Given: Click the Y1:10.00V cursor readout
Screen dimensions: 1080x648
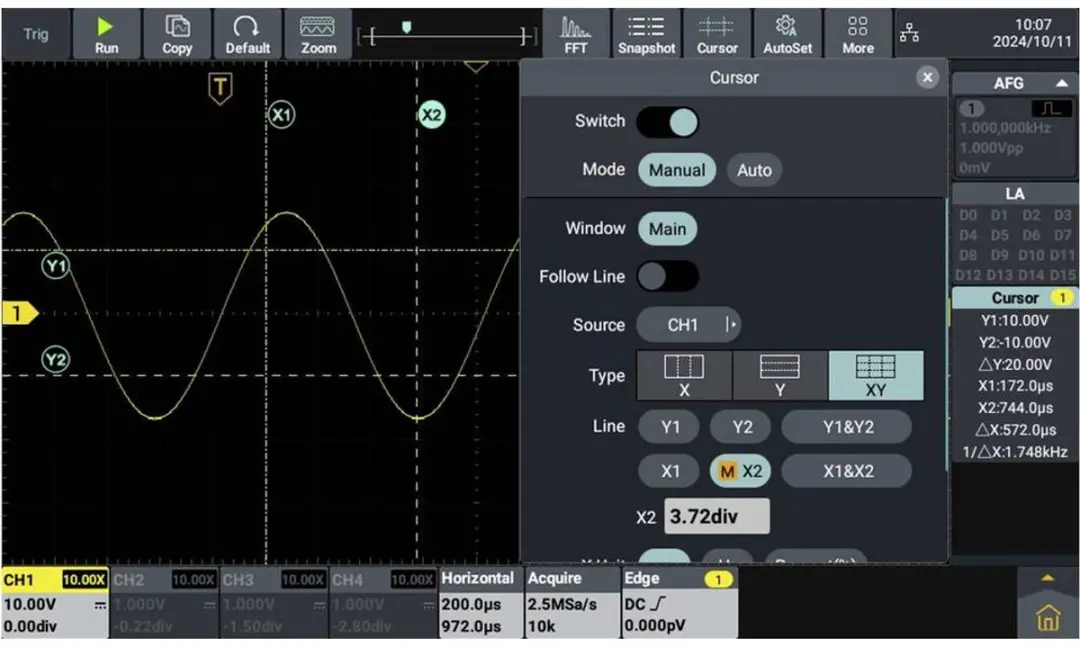Looking at the screenshot, I should pyautogui.click(x=1015, y=320).
